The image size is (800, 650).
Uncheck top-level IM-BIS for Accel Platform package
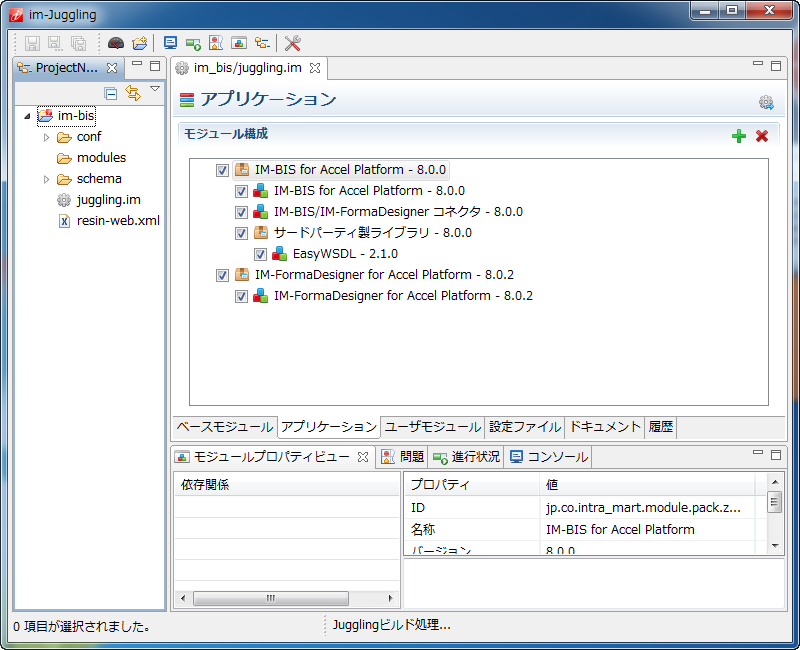tap(222, 170)
